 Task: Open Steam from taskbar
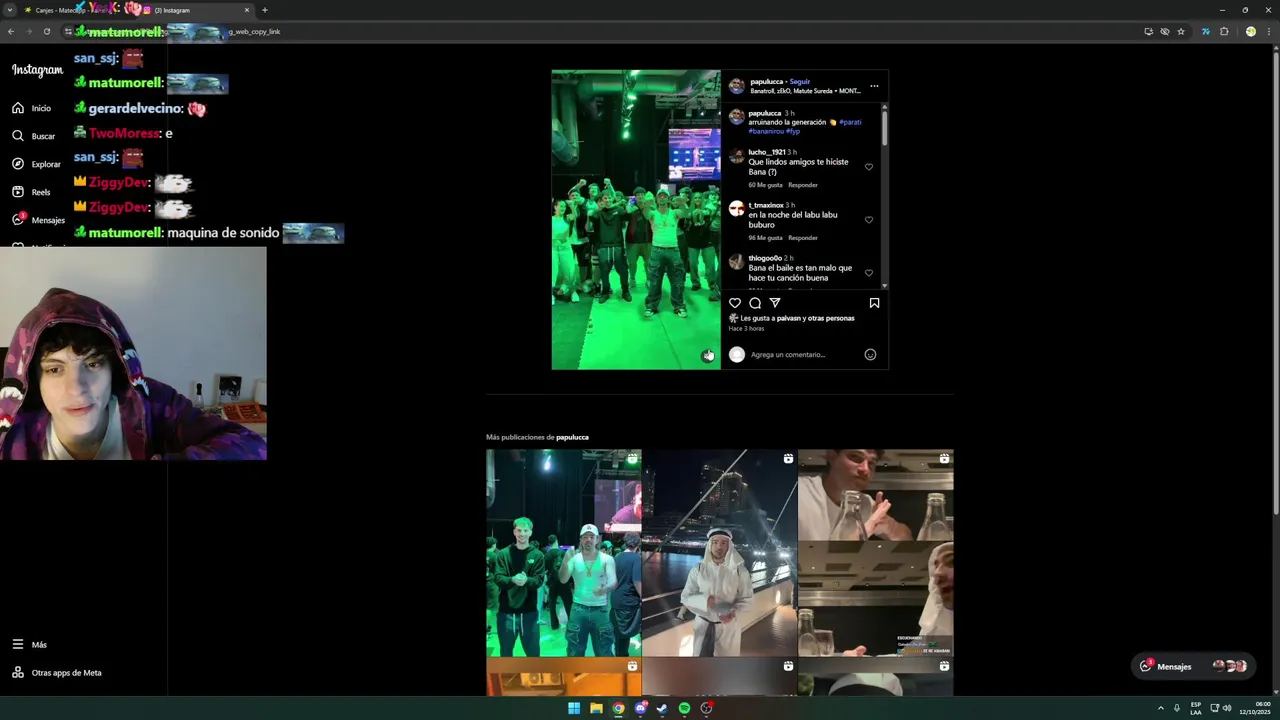click(x=662, y=708)
